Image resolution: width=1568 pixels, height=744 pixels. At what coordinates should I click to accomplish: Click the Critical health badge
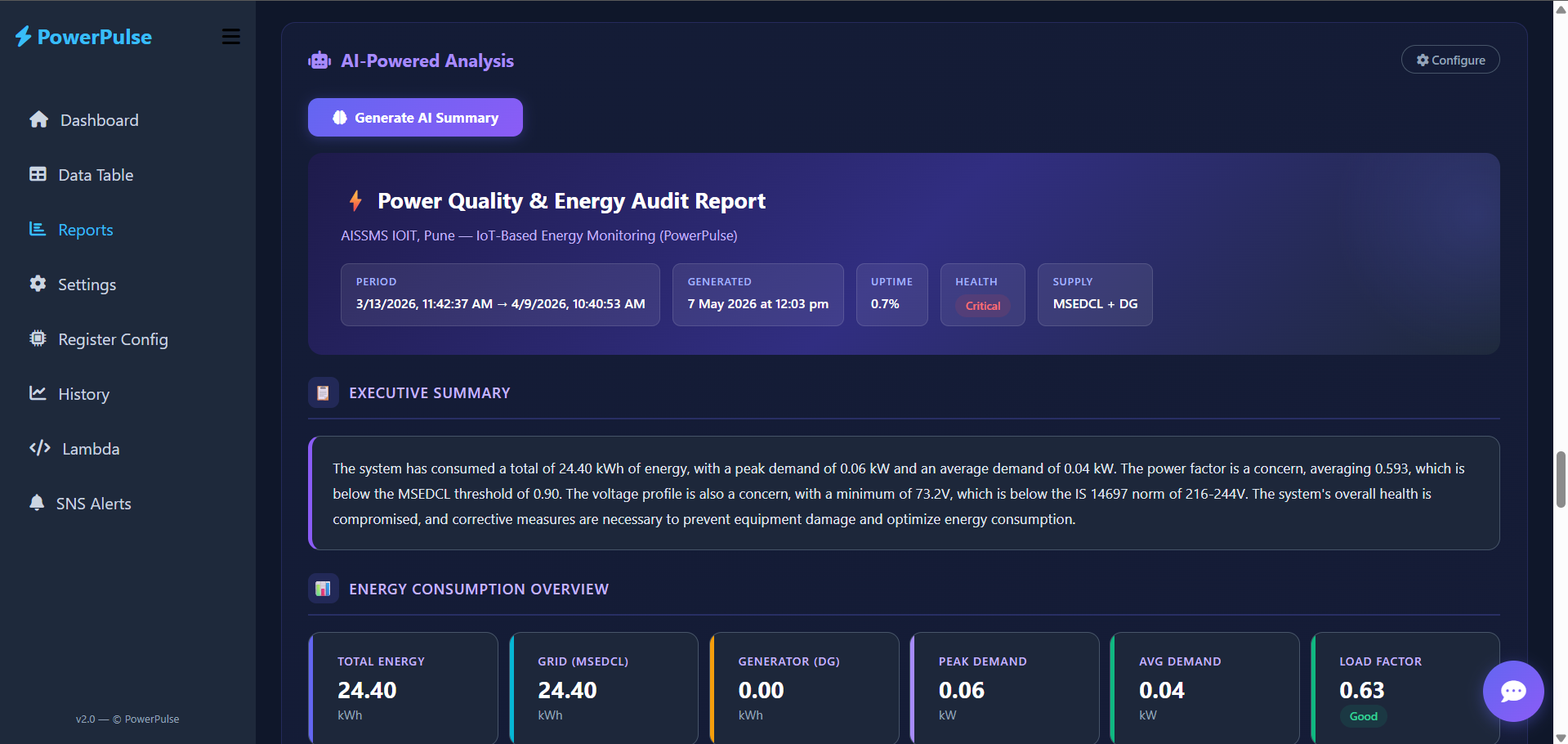coord(983,306)
